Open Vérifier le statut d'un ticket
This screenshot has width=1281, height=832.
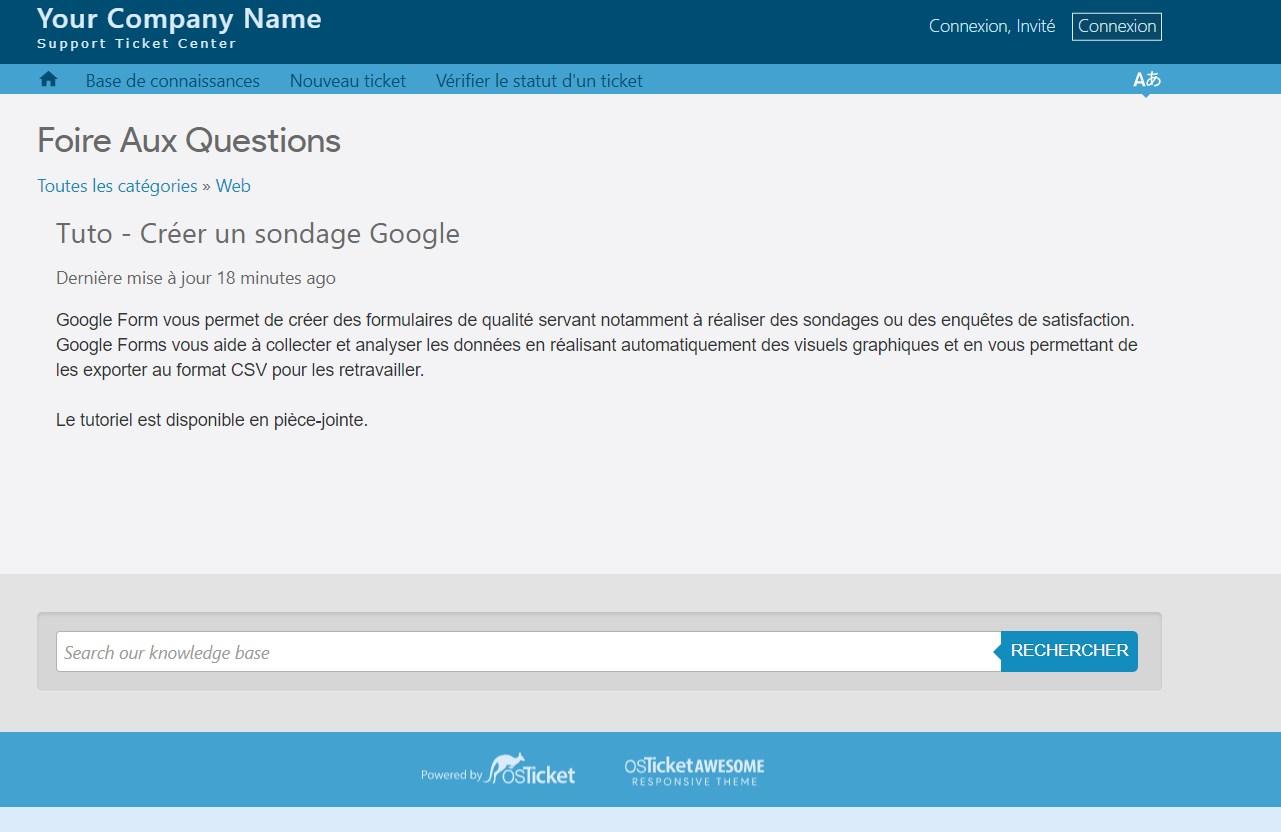[x=539, y=81]
